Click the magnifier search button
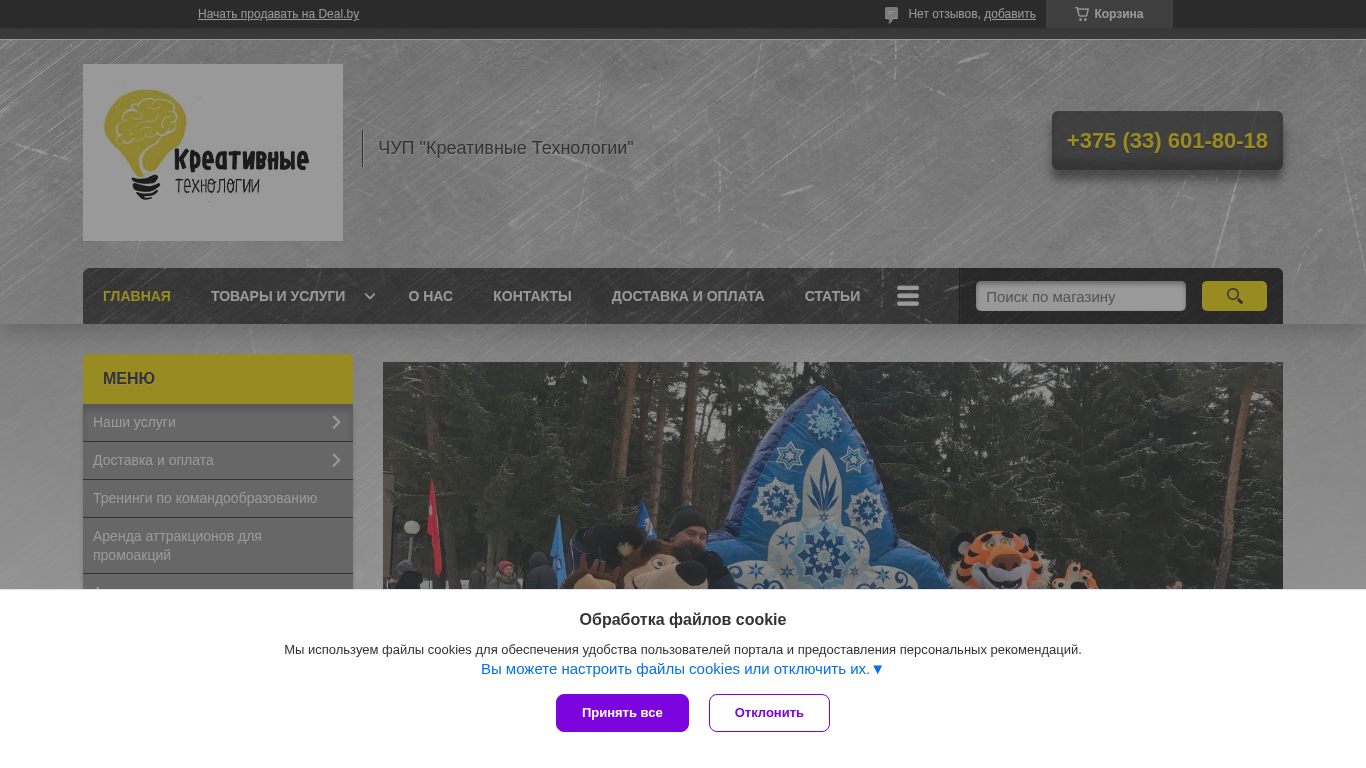 pyautogui.click(x=1234, y=296)
